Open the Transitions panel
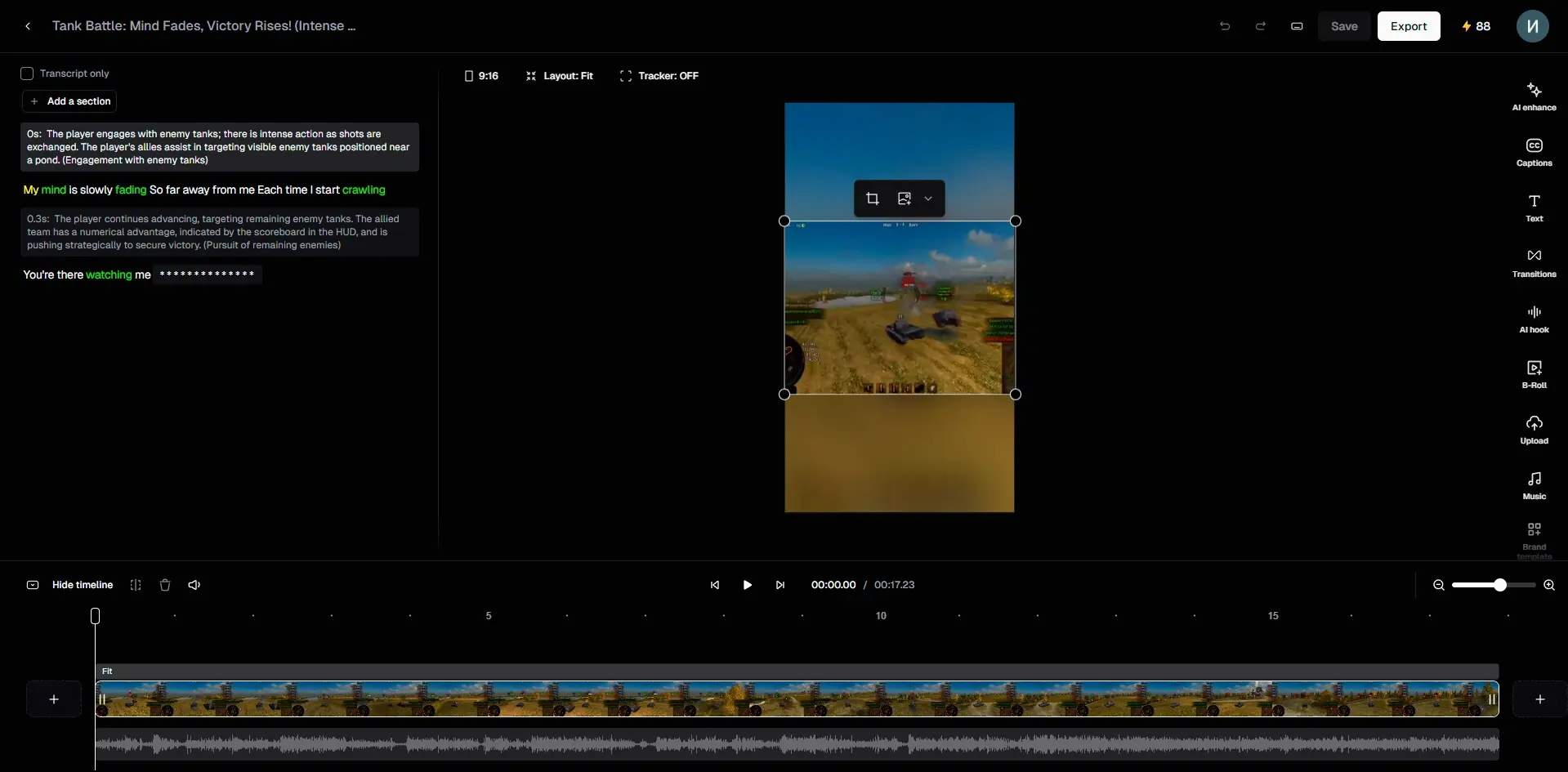This screenshot has height=772, width=1568. pos(1534,263)
